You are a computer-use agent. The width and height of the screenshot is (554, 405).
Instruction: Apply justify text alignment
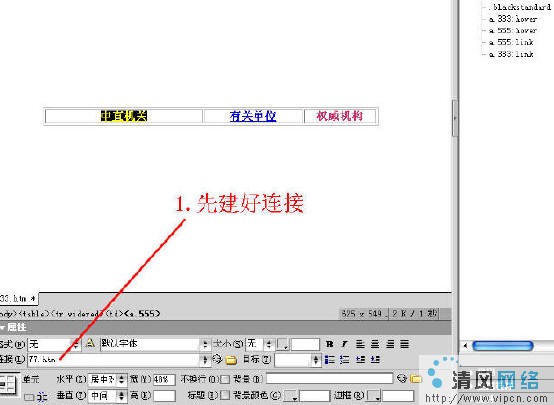pyautogui.click(x=405, y=344)
